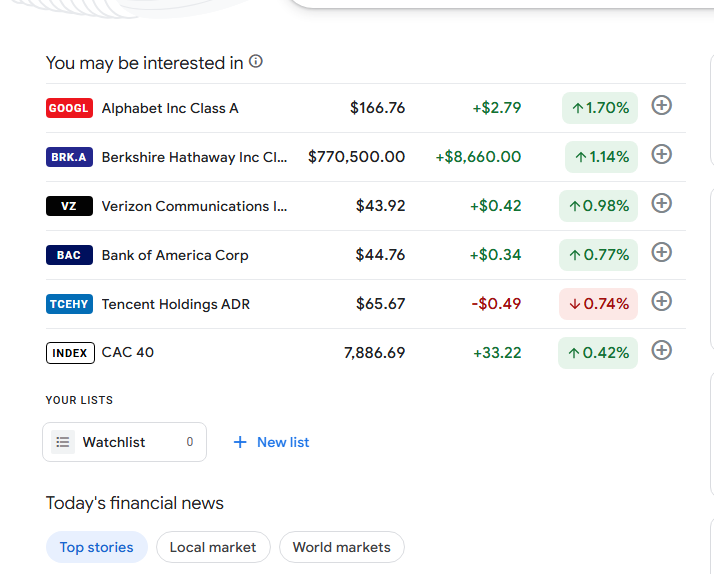Screen dimensions: 714x574
Task: Click the BAC ticker badge
Action: click(x=69, y=255)
